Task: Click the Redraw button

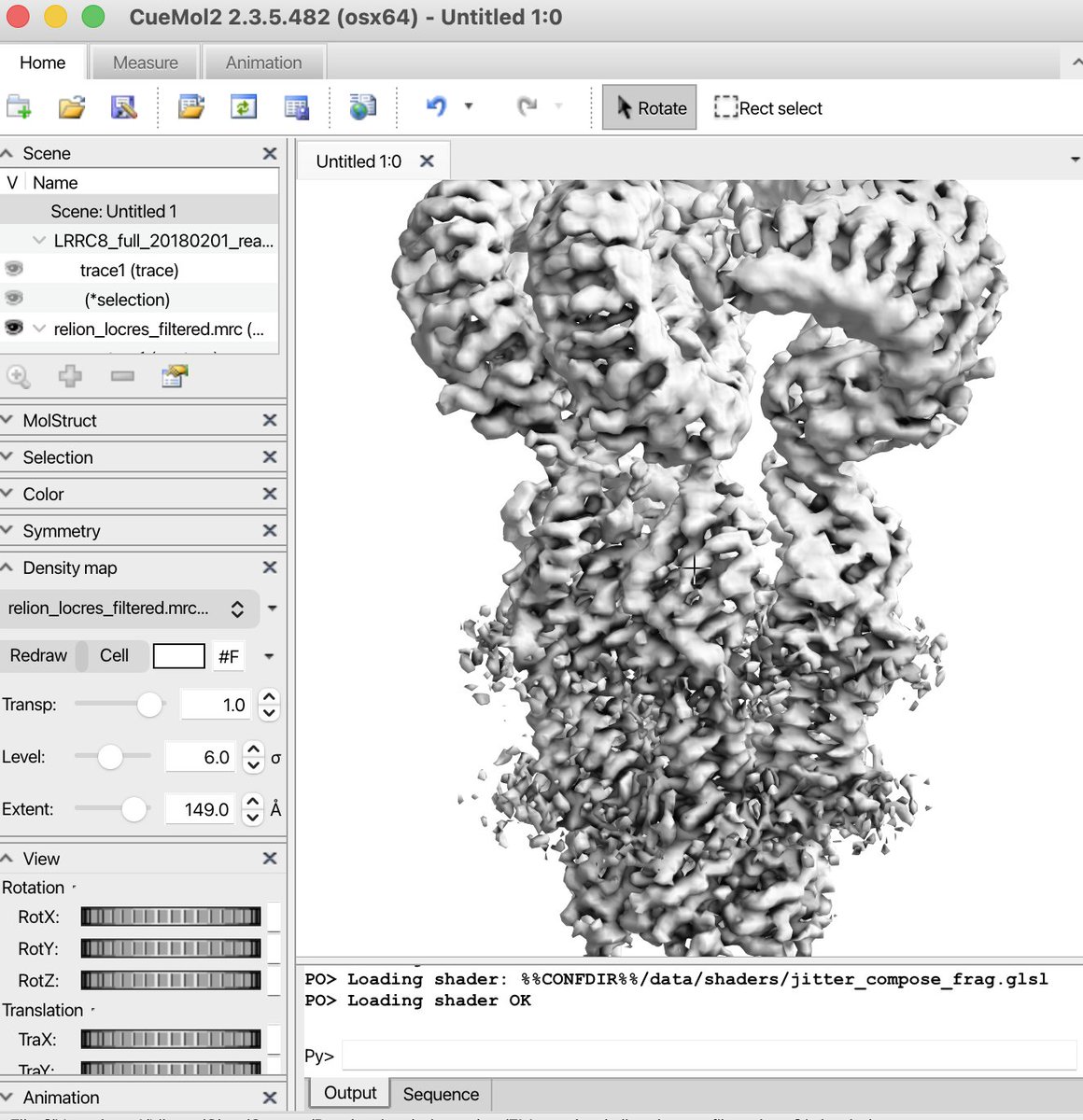Action: pyautogui.click(x=39, y=655)
